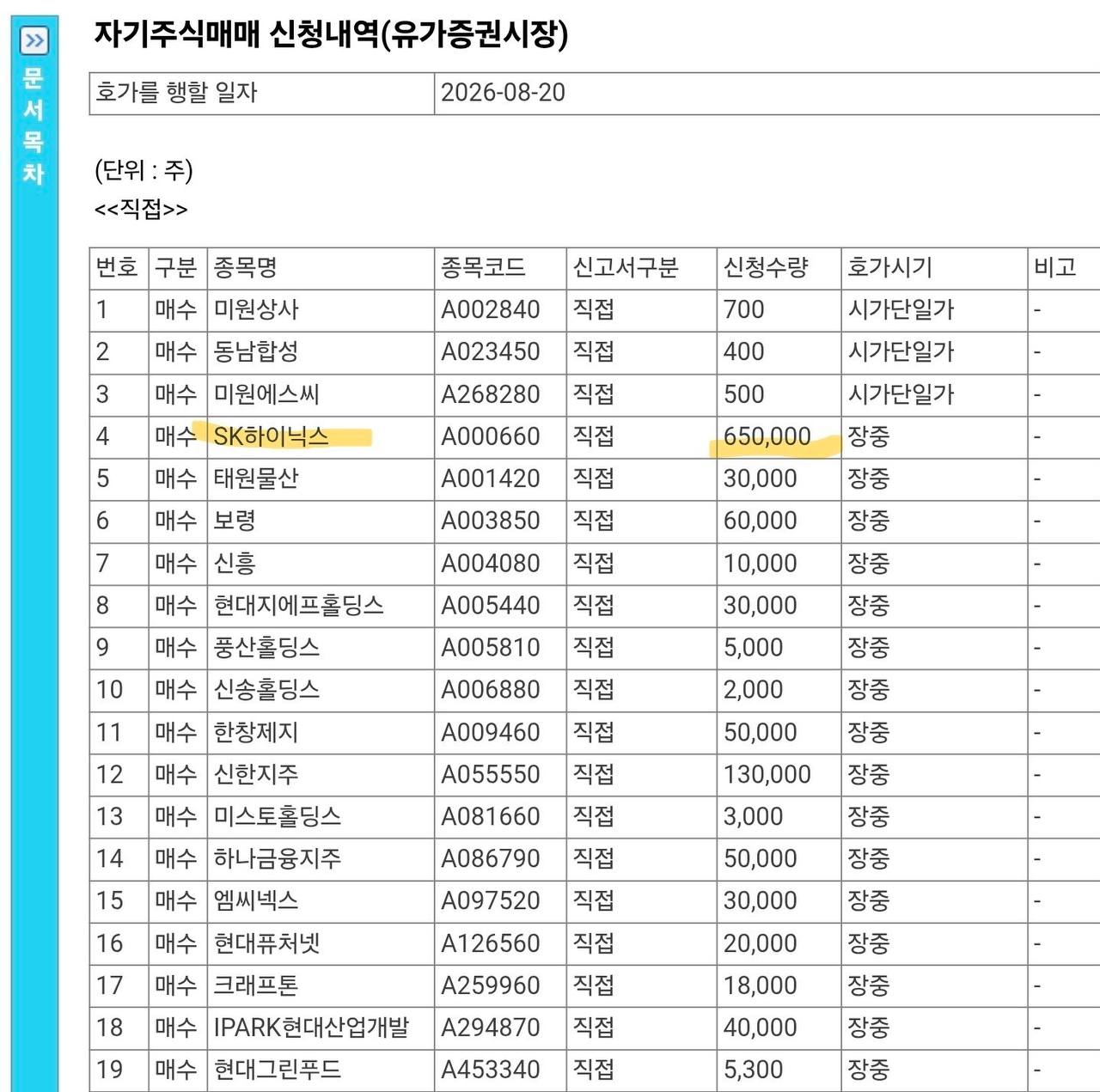Click stock code A006880
1100x1092 pixels.
491,690
